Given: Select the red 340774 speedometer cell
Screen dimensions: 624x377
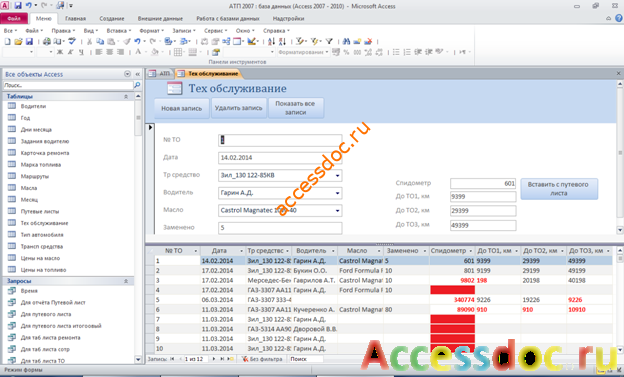Looking at the screenshot, I should [x=452, y=300].
